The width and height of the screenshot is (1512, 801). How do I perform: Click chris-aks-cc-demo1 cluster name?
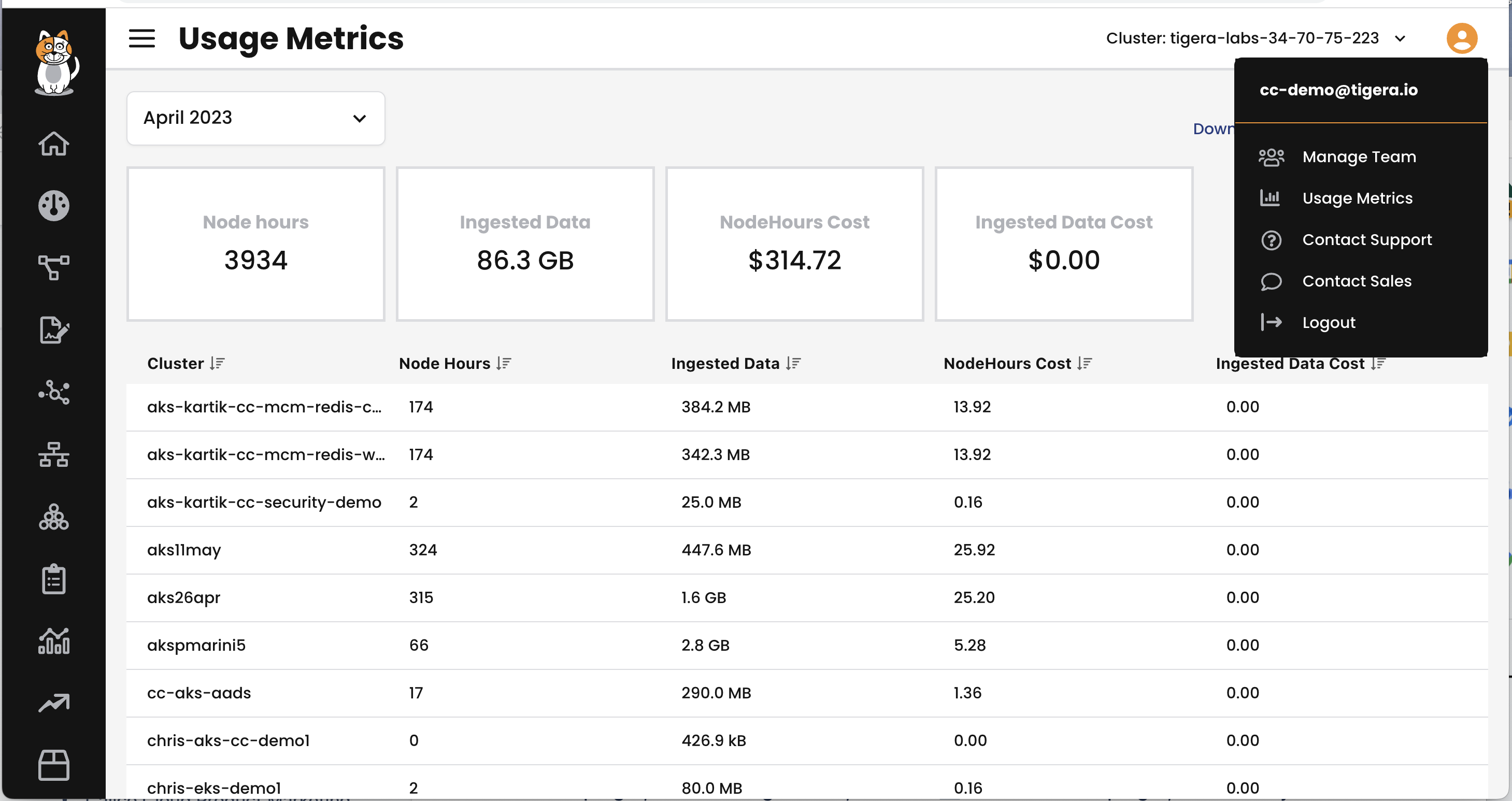229,740
